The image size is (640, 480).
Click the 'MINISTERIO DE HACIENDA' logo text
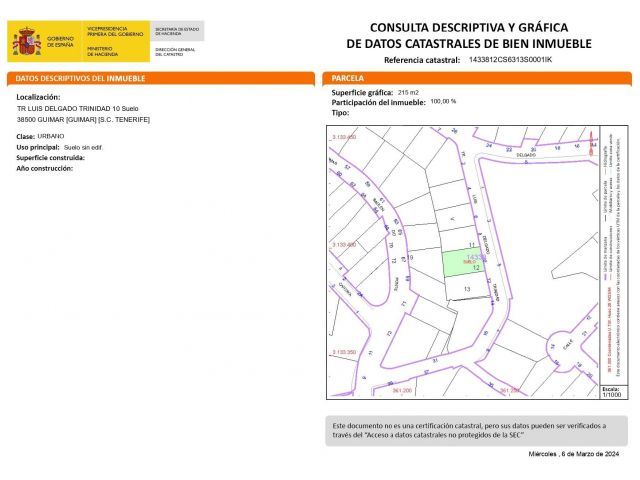coord(102,51)
